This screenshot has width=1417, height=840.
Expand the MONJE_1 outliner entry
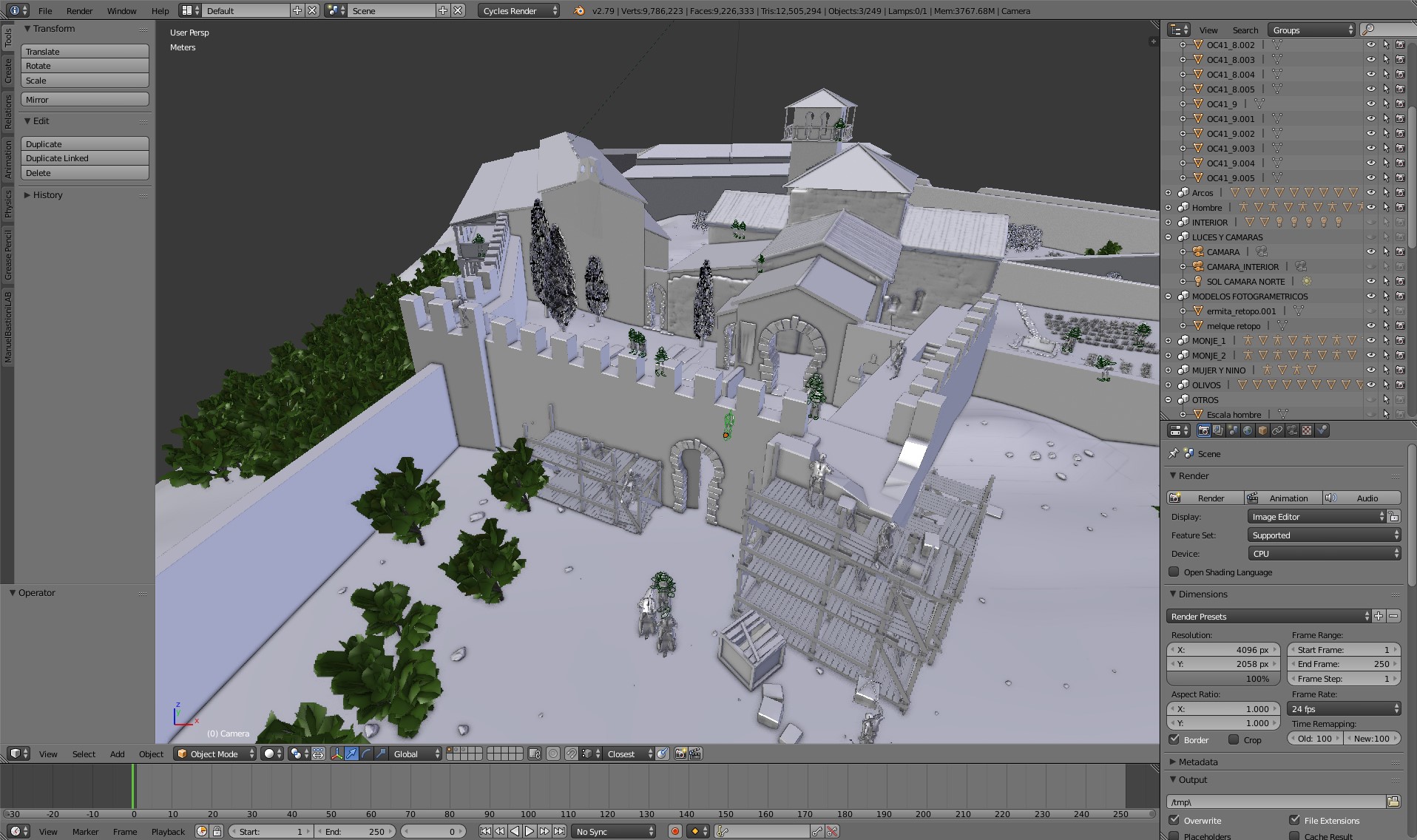[x=1169, y=340]
